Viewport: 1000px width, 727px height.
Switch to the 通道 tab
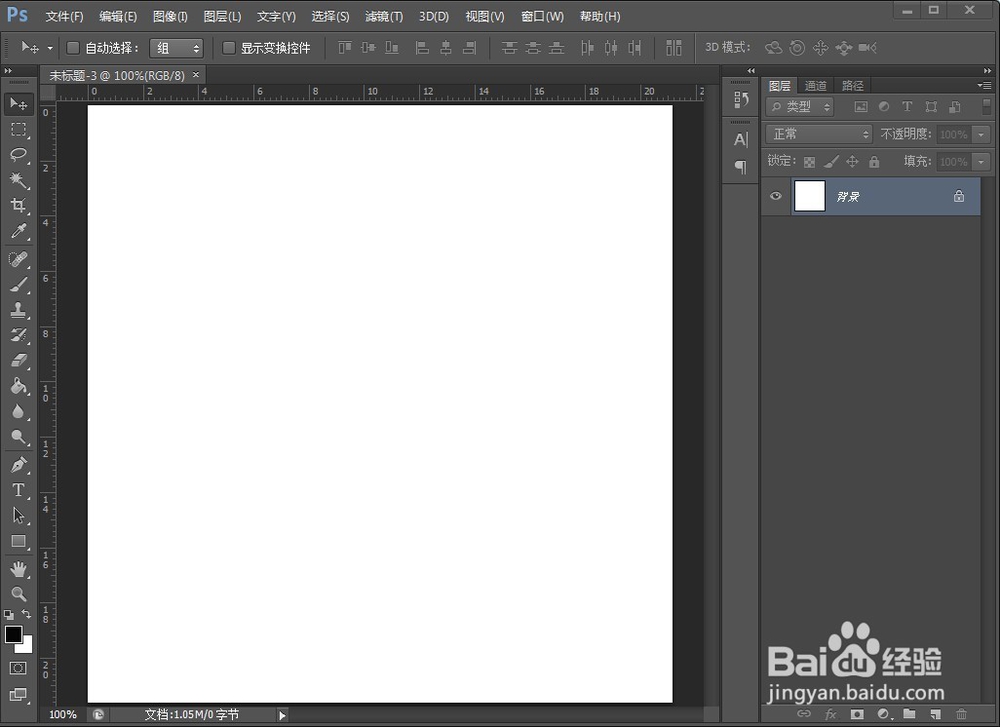[x=815, y=85]
